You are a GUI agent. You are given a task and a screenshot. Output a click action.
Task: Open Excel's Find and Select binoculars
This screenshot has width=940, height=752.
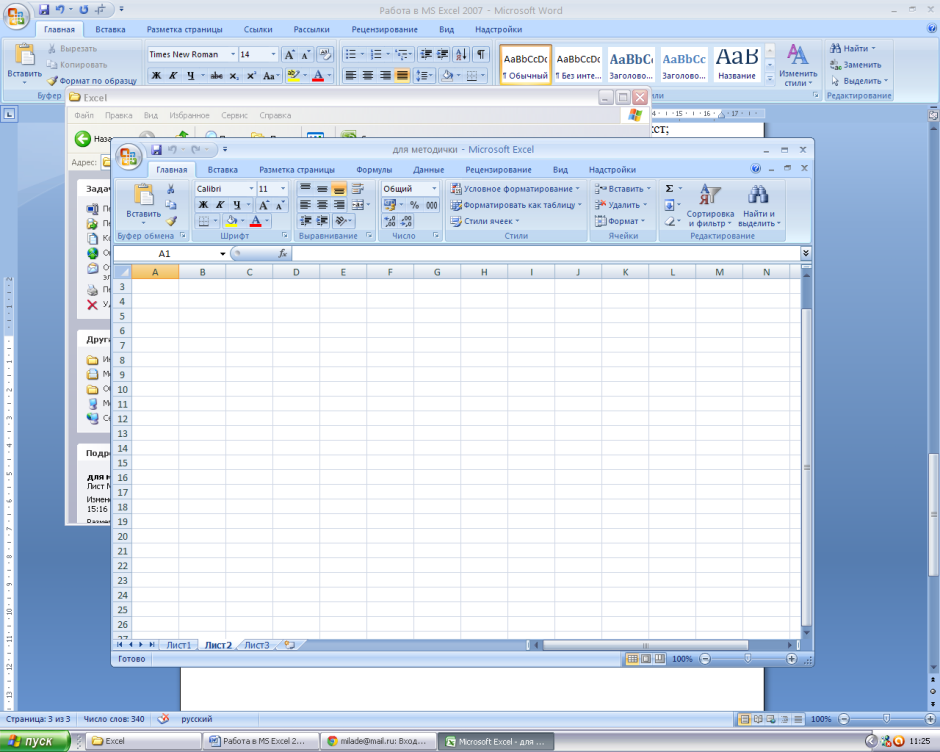[x=758, y=206]
